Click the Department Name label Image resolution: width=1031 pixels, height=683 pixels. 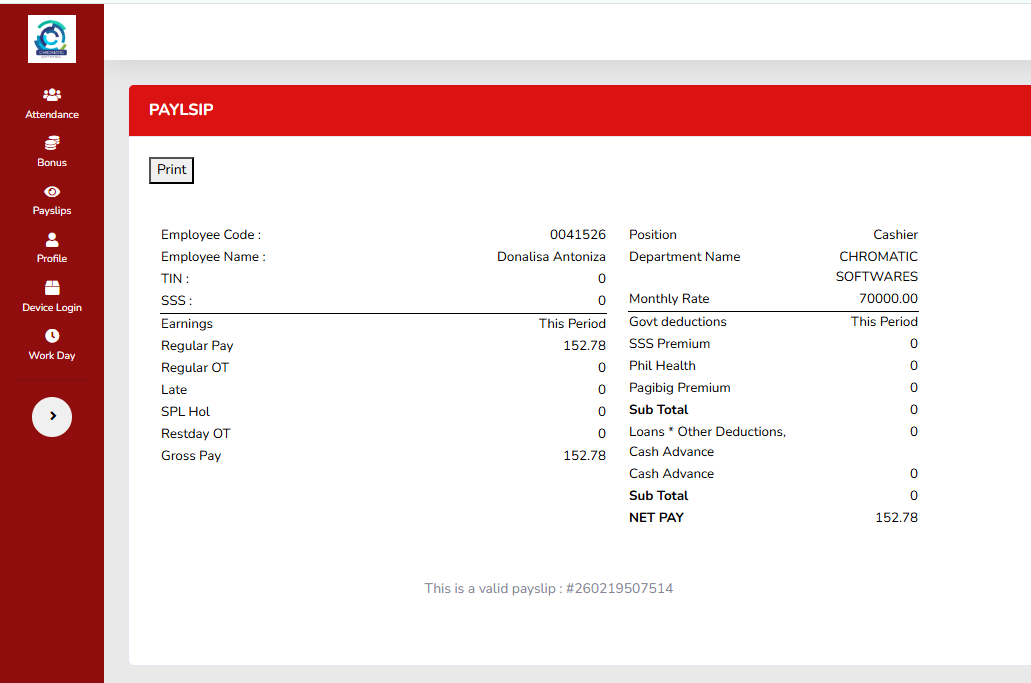[x=684, y=256]
